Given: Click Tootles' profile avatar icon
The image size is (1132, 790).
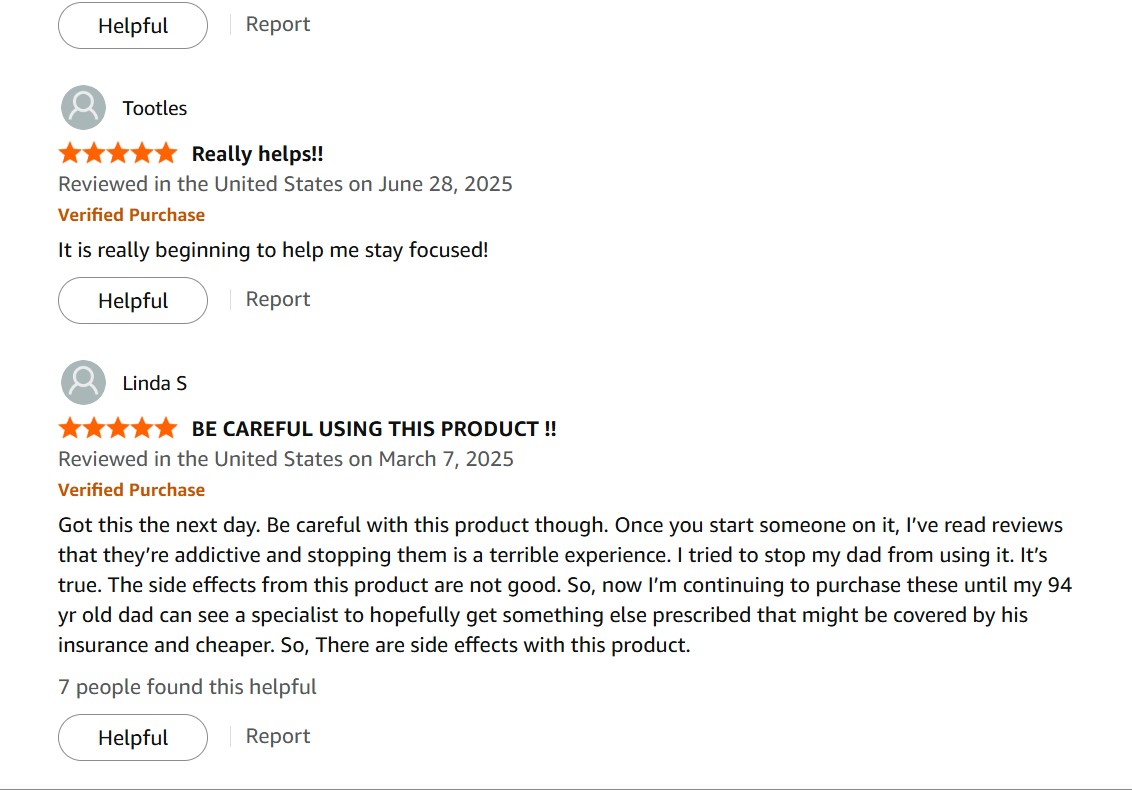Looking at the screenshot, I should point(83,107).
